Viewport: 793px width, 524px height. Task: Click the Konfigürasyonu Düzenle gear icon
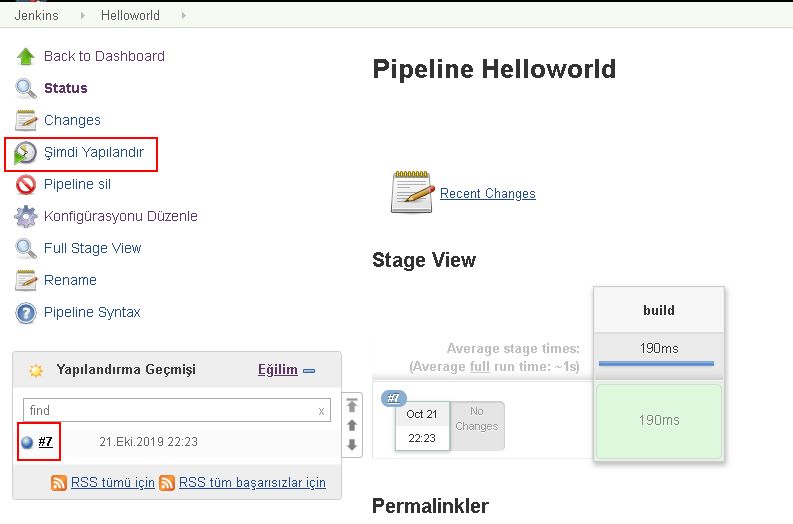pos(26,216)
